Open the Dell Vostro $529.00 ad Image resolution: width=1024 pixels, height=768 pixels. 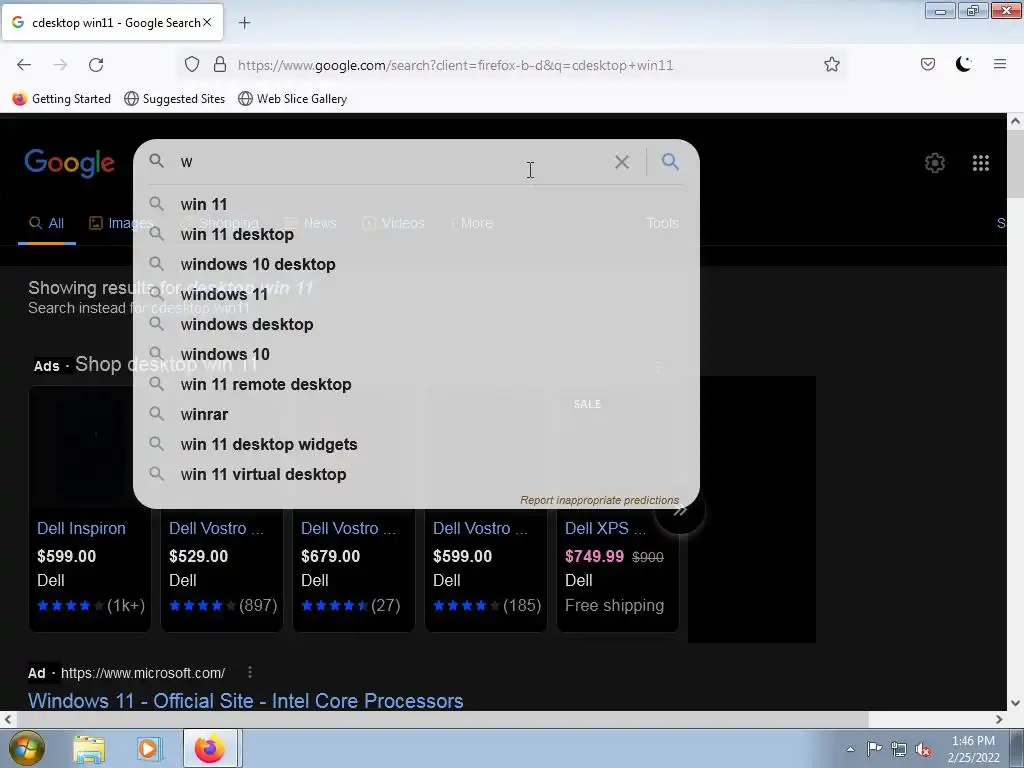pyautogui.click(x=221, y=569)
